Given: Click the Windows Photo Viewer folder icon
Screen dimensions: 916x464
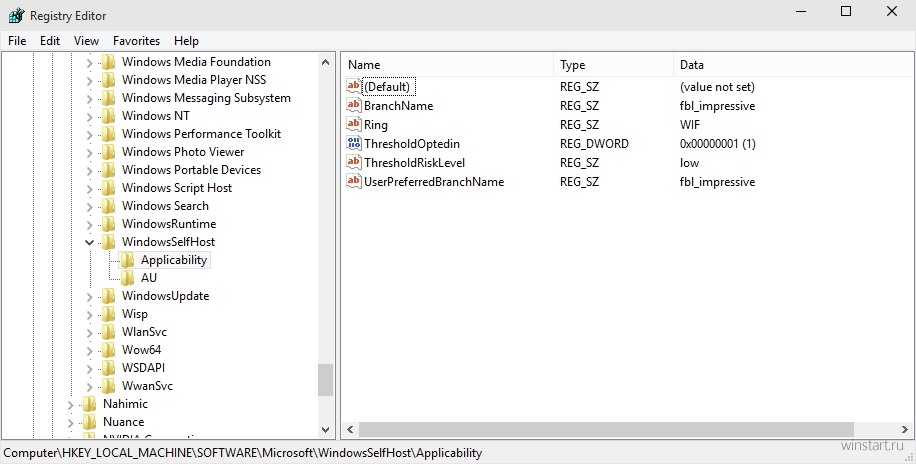Looking at the screenshot, I should tap(109, 152).
